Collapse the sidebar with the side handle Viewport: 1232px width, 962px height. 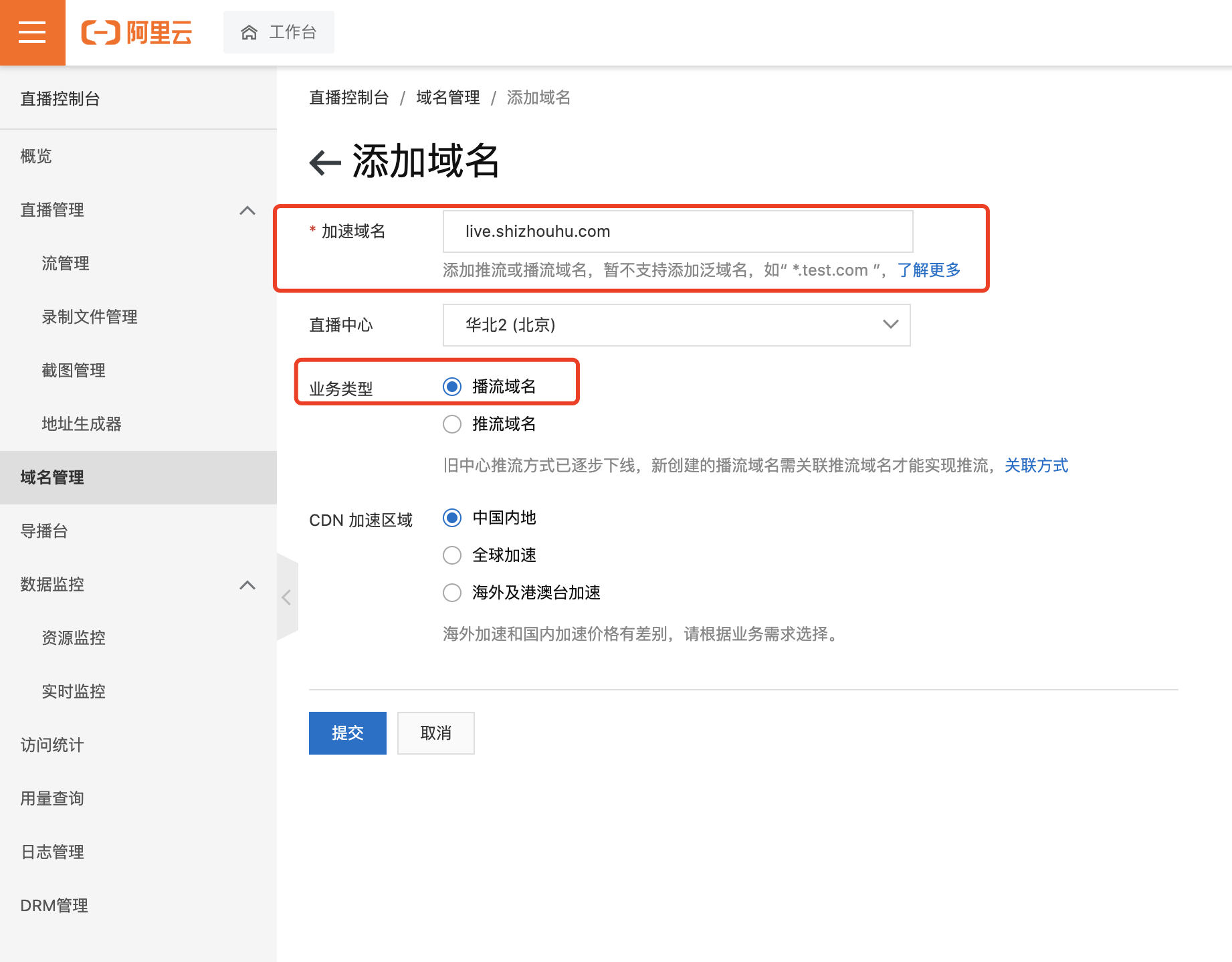click(x=286, y=597)
